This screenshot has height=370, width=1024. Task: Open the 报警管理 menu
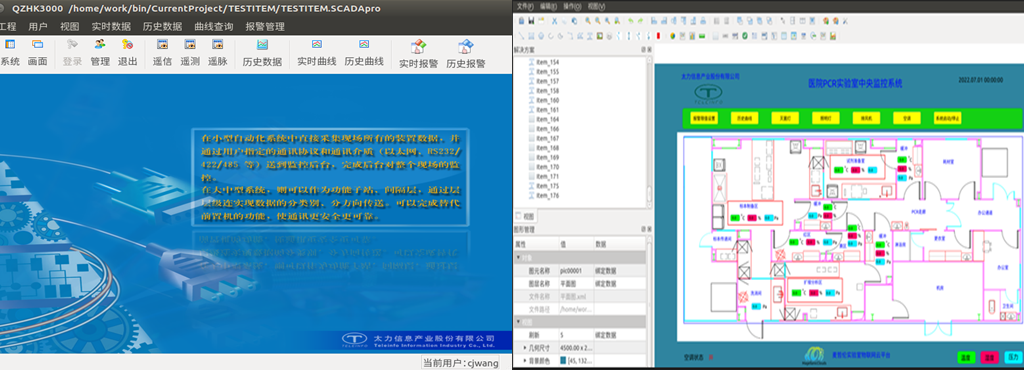(265, 27)
